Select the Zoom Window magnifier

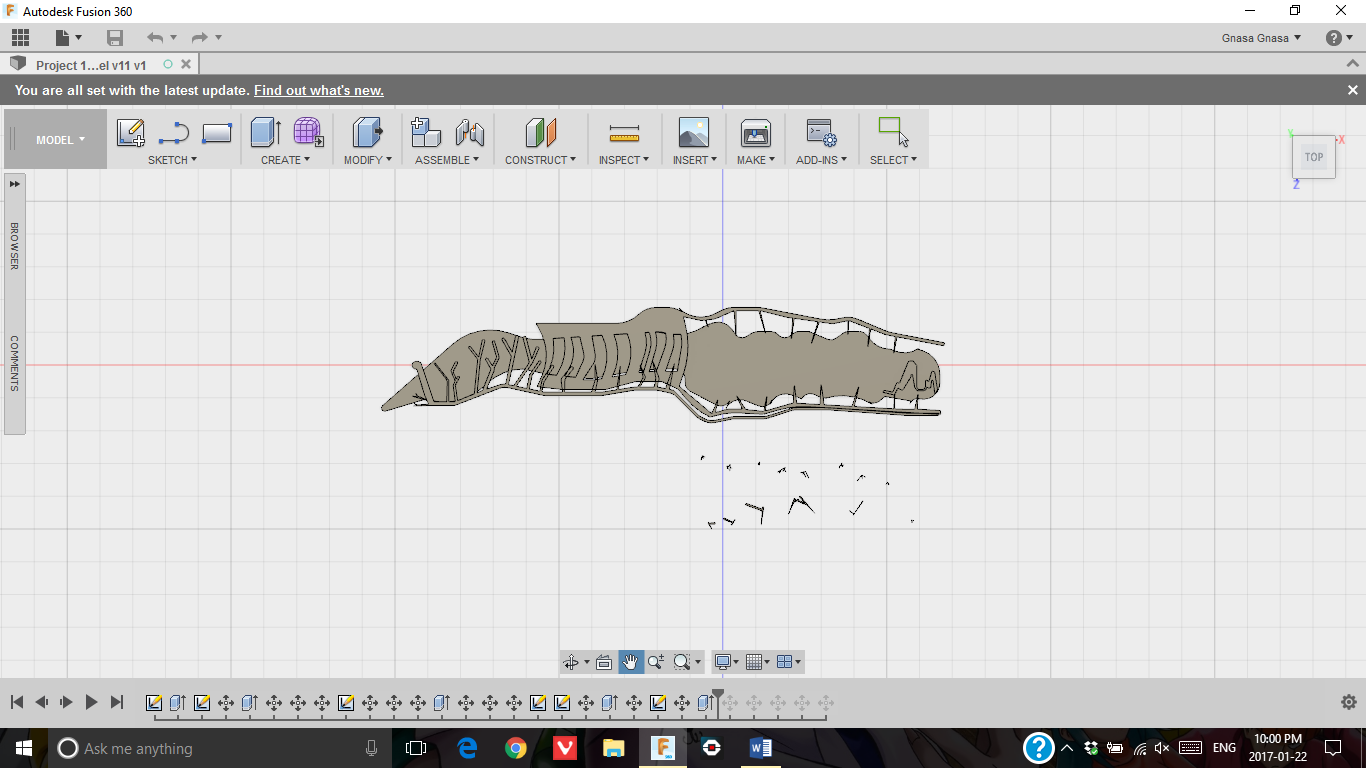[683, 662]
